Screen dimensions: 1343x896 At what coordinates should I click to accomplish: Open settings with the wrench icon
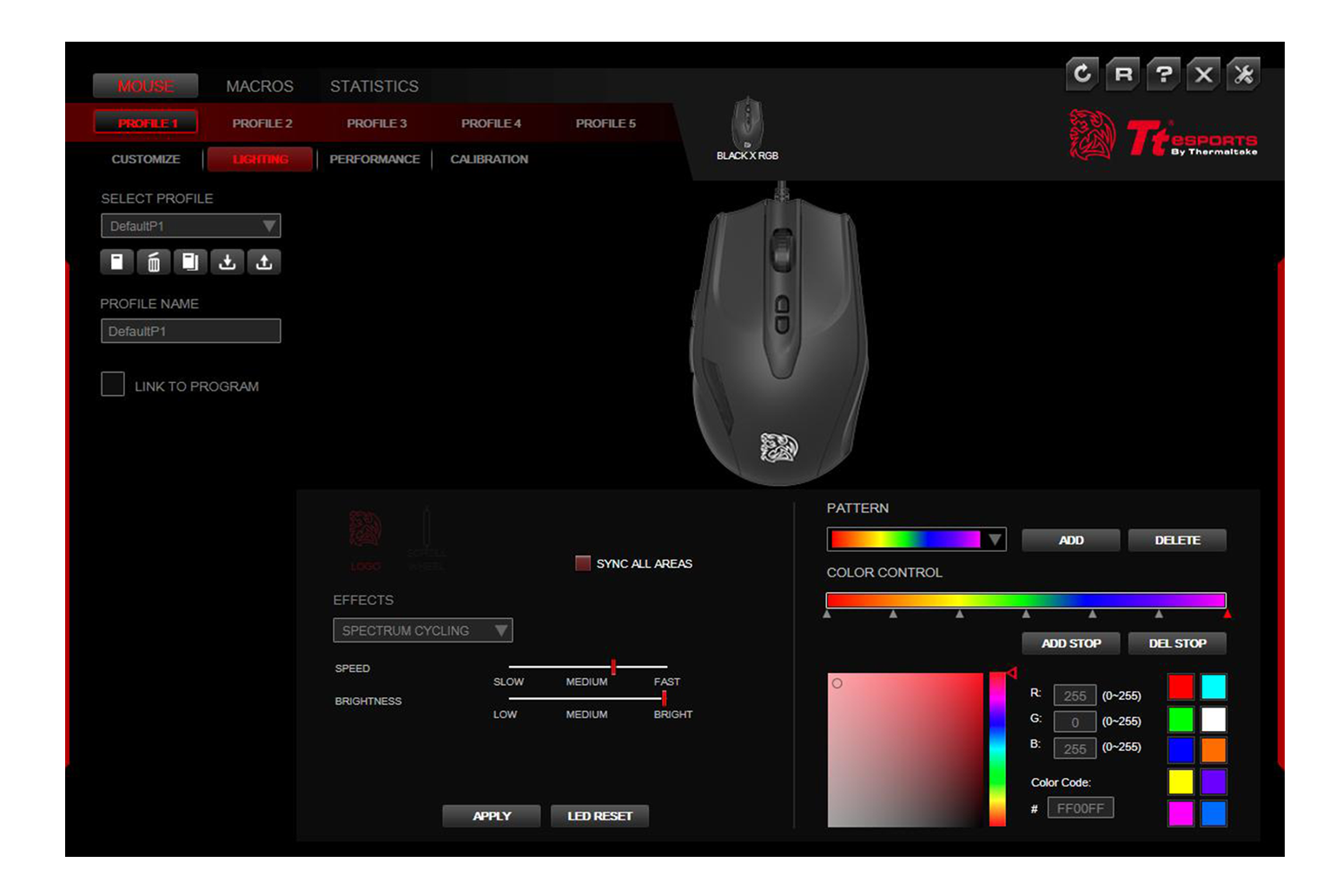1244,75
